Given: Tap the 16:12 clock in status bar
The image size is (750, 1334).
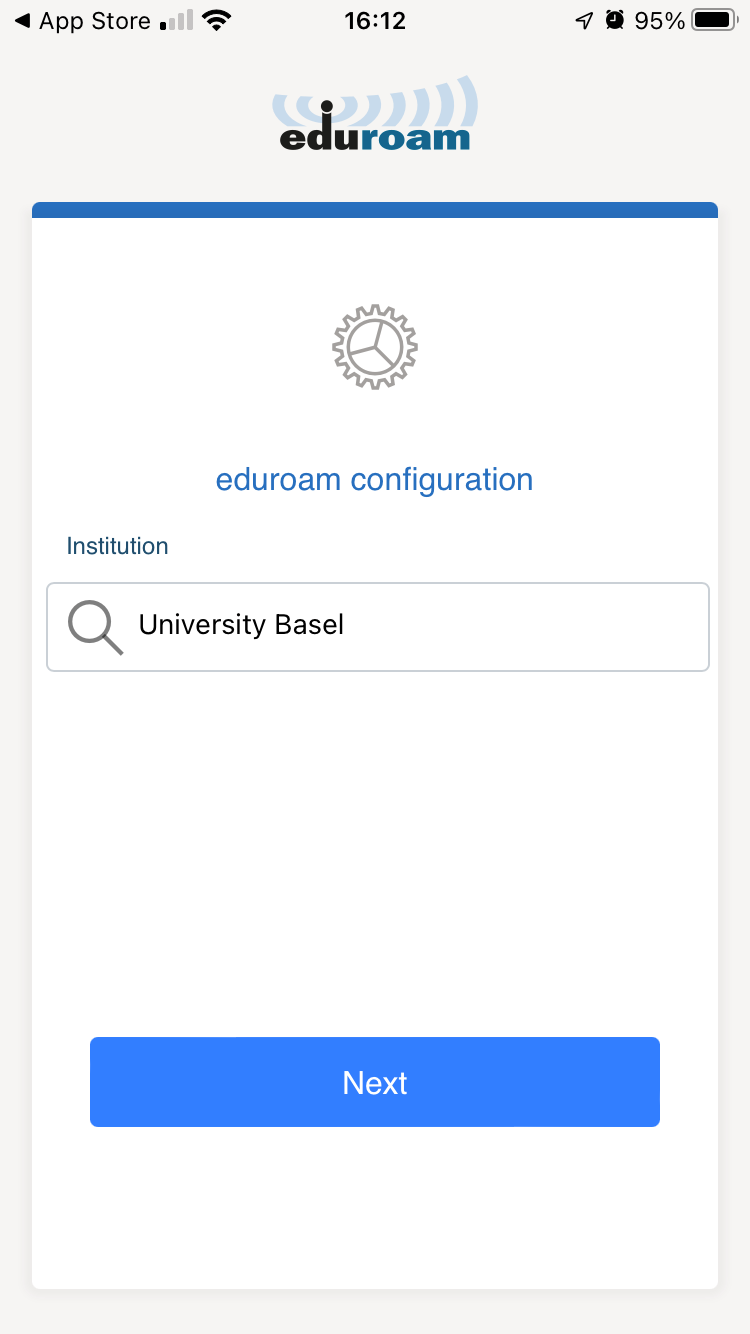Looking at the screenshot, I should [374, 21].
